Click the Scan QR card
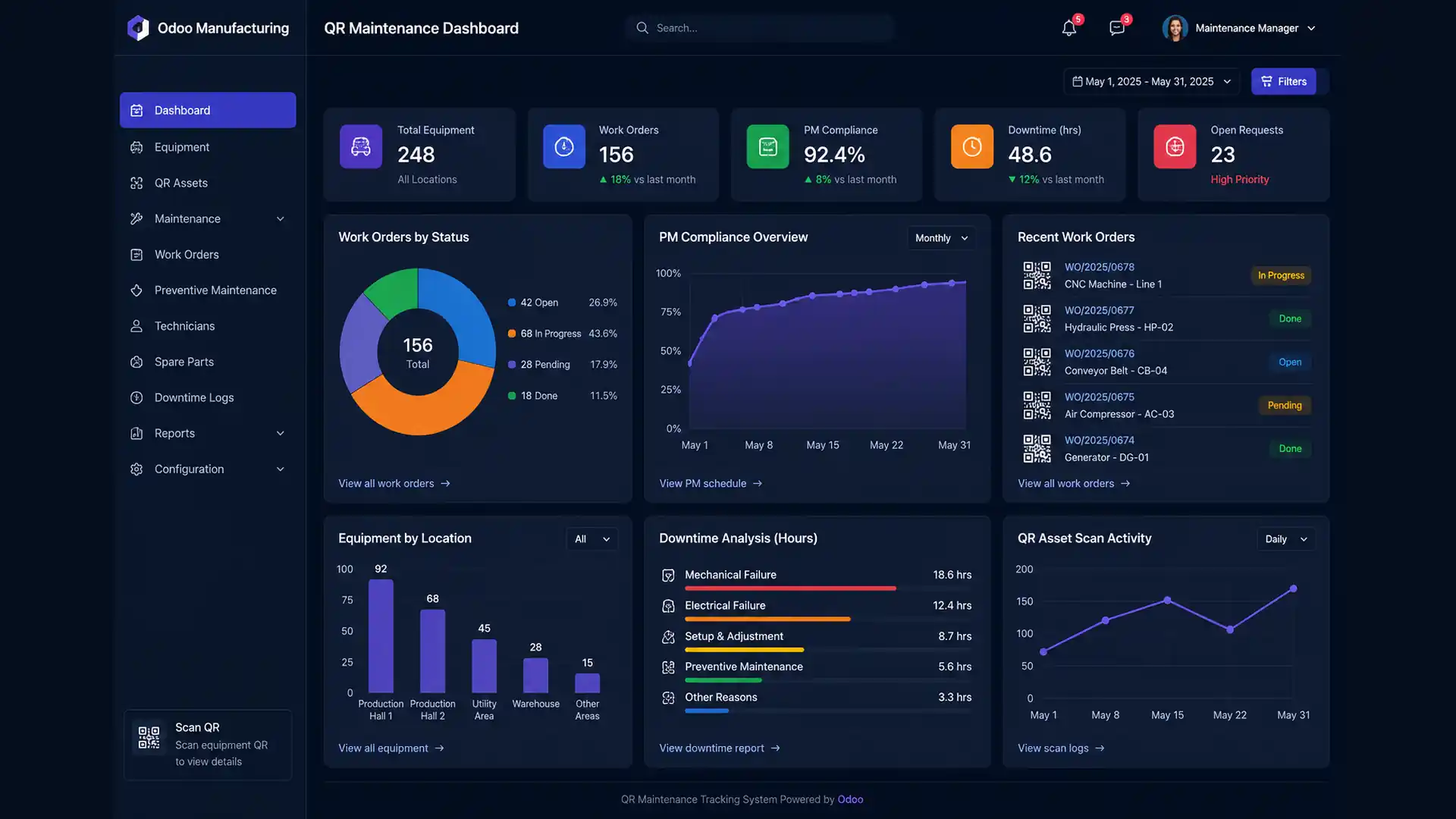Viewport: 1456px width, 819px height. 208,745
